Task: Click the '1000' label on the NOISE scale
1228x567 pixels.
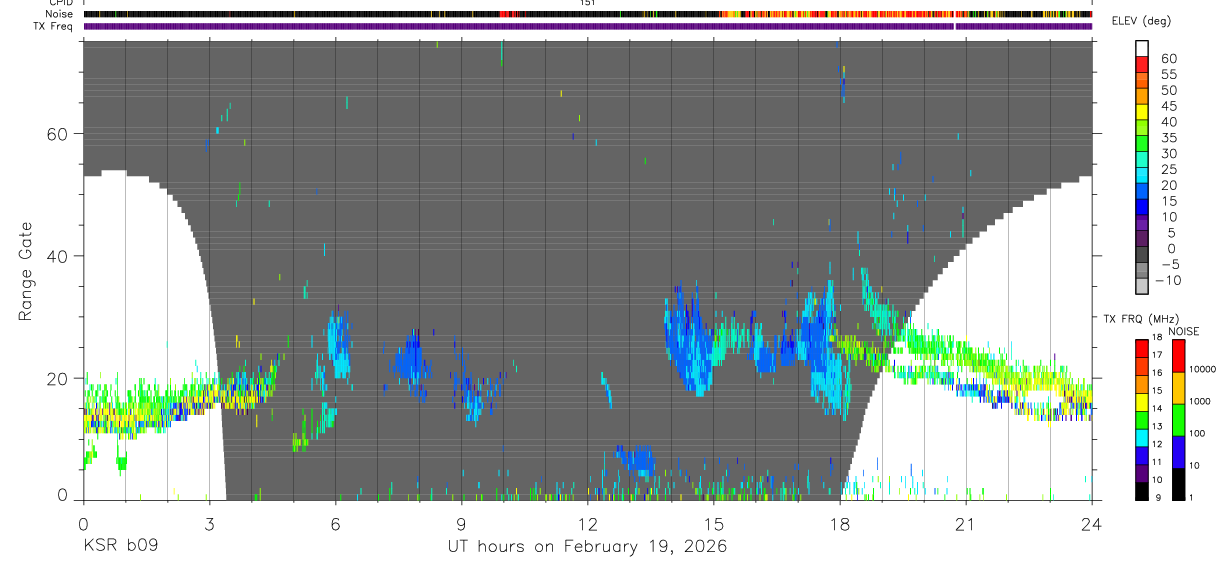Action: [x=1202, y=401]
